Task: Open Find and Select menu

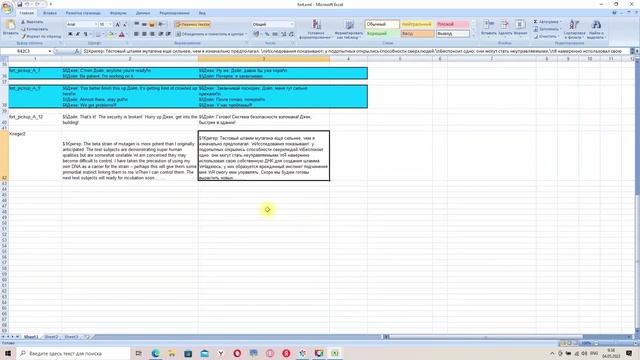Action: click(x=596, y=29)
